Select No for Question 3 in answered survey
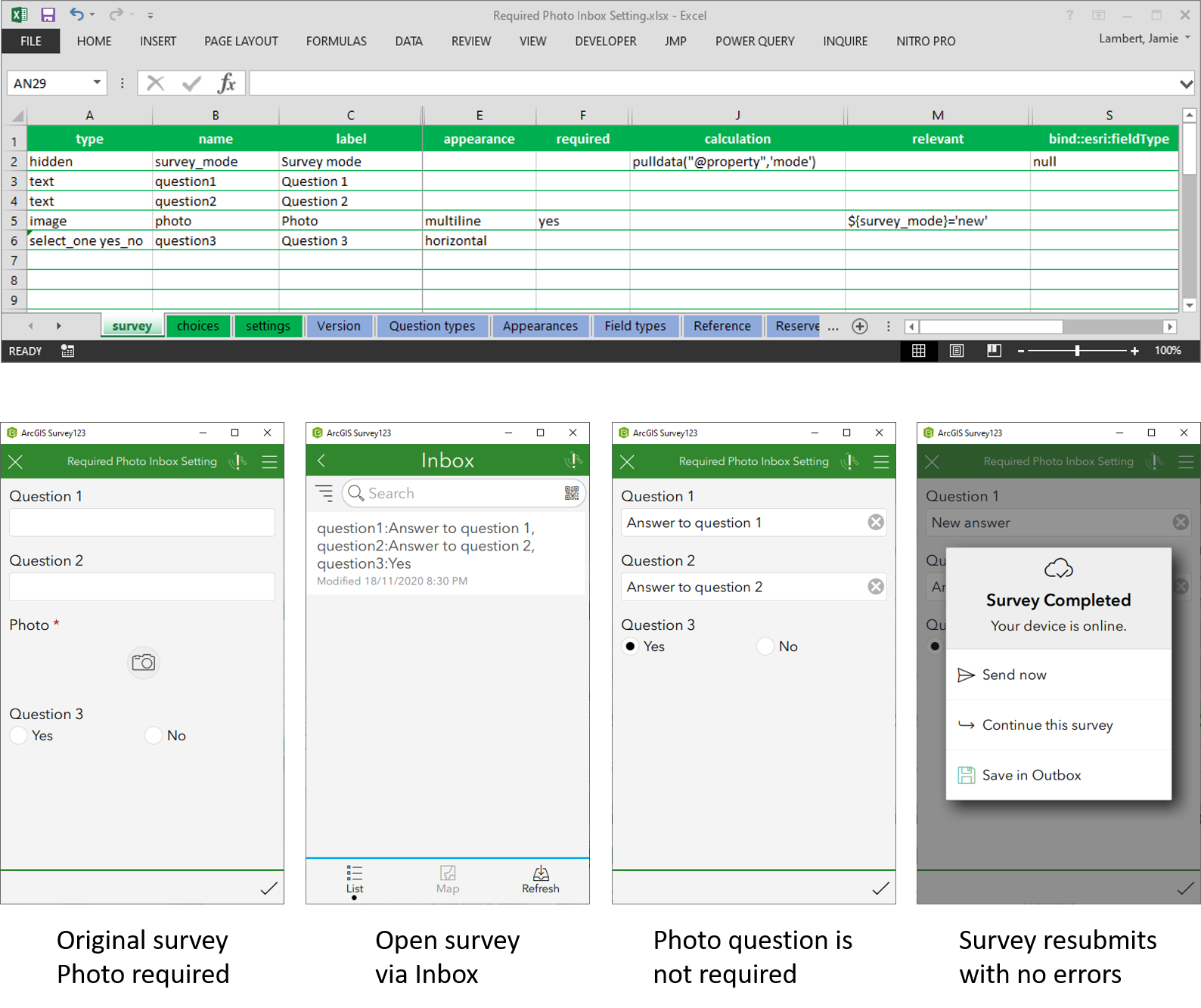1201x1008 pixels. (765, 647)
